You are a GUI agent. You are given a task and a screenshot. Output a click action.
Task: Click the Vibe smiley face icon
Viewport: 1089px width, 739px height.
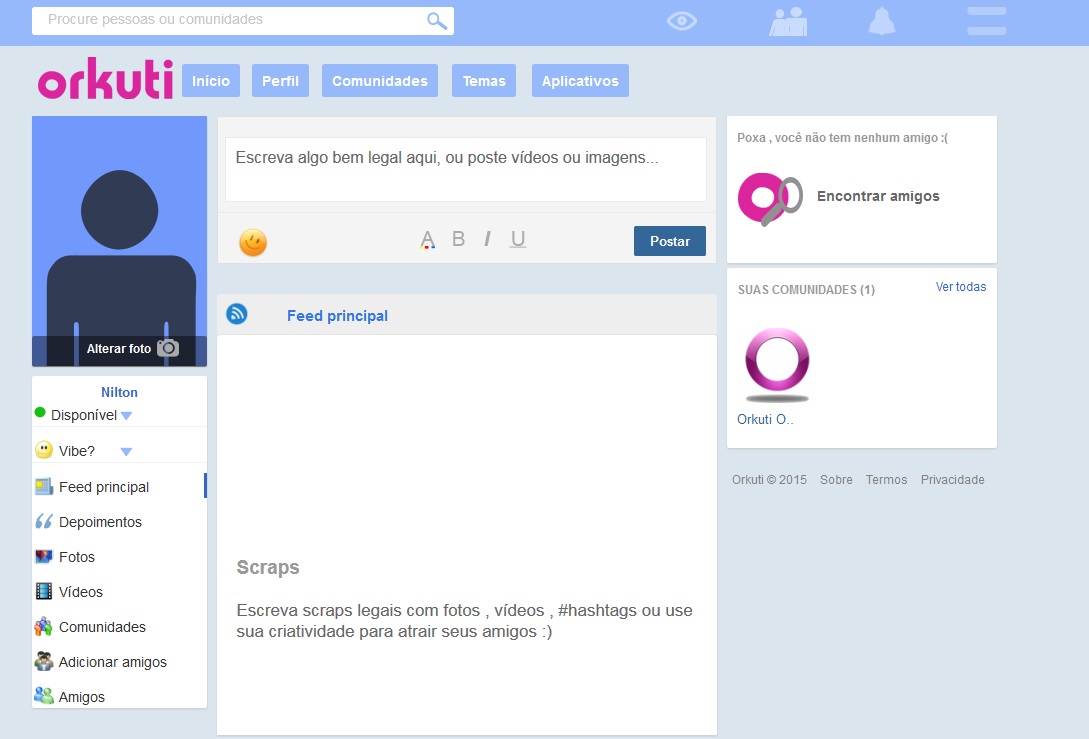coord(44,449)
